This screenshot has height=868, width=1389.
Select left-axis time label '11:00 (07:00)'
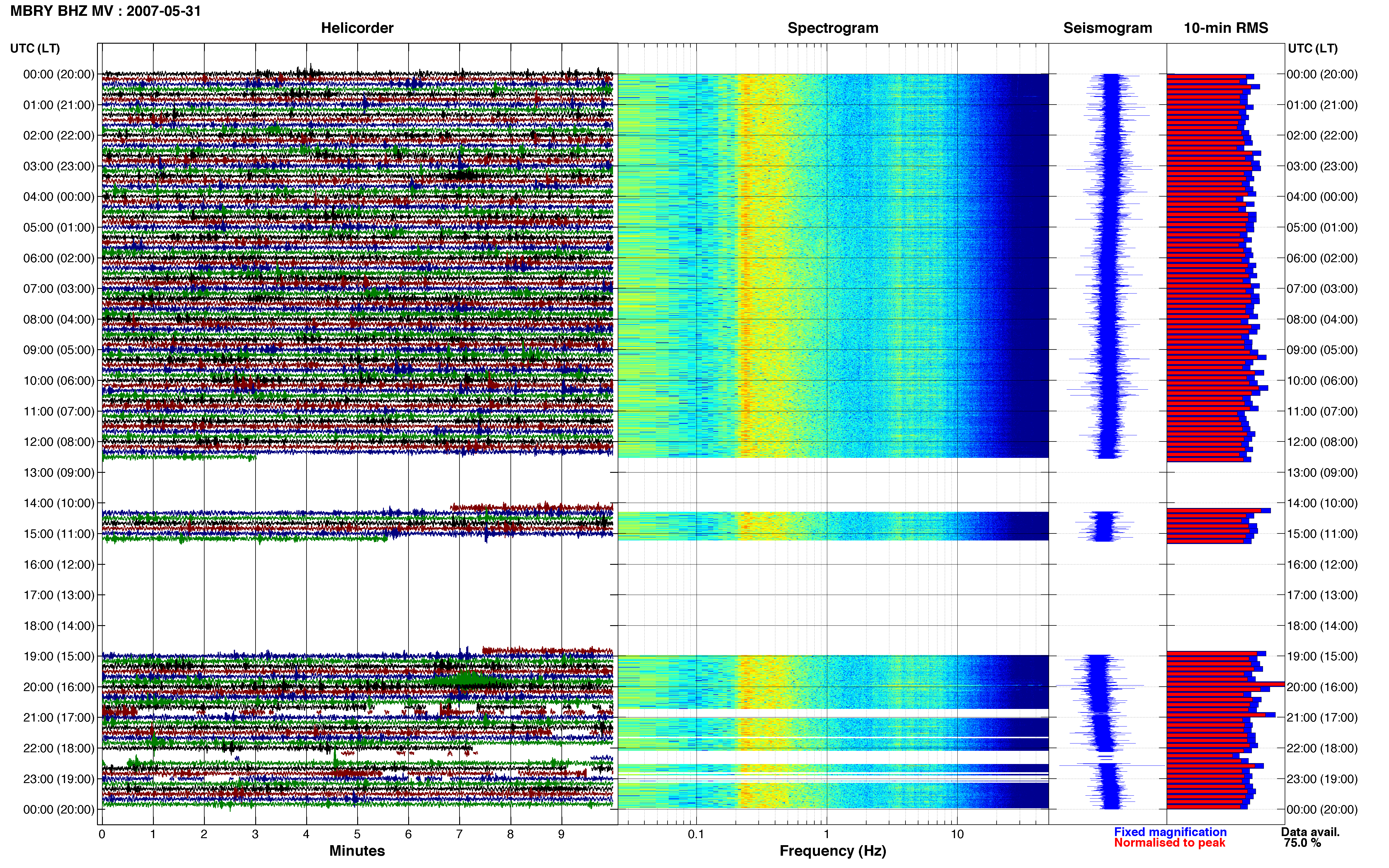click(59, 412)
